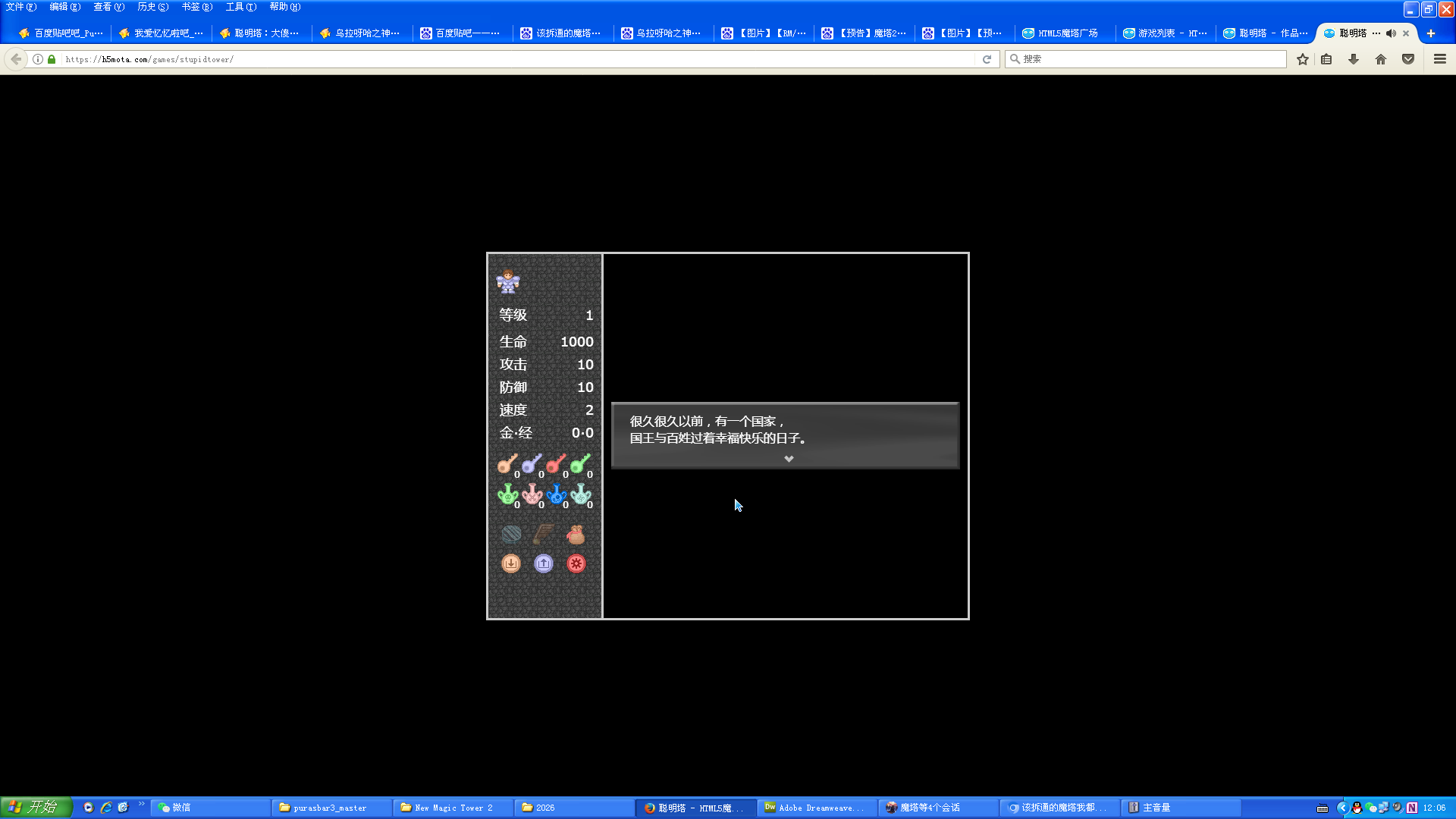This screenshot has height=819, width=1456.
Task: Open the downloads arrow panel
Action: (x=1354, y=59)
